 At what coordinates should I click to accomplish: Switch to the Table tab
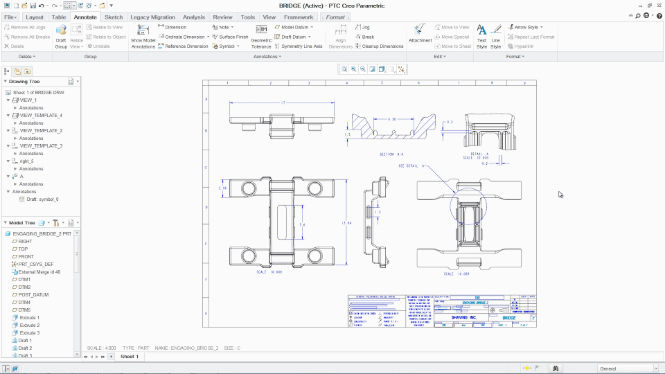point(59,17)
